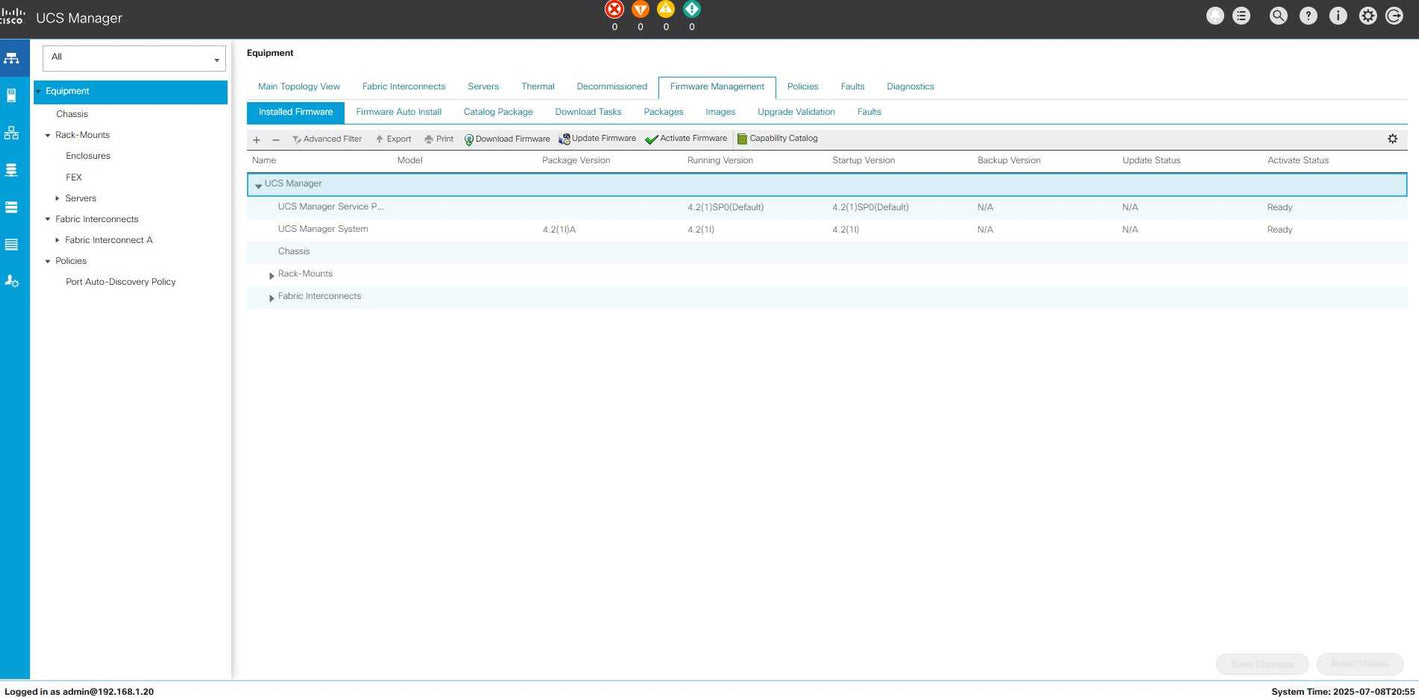Open the Firmware Auto Install subtab
Viewport: 1419px width, 700px height.
coord(399,112)
